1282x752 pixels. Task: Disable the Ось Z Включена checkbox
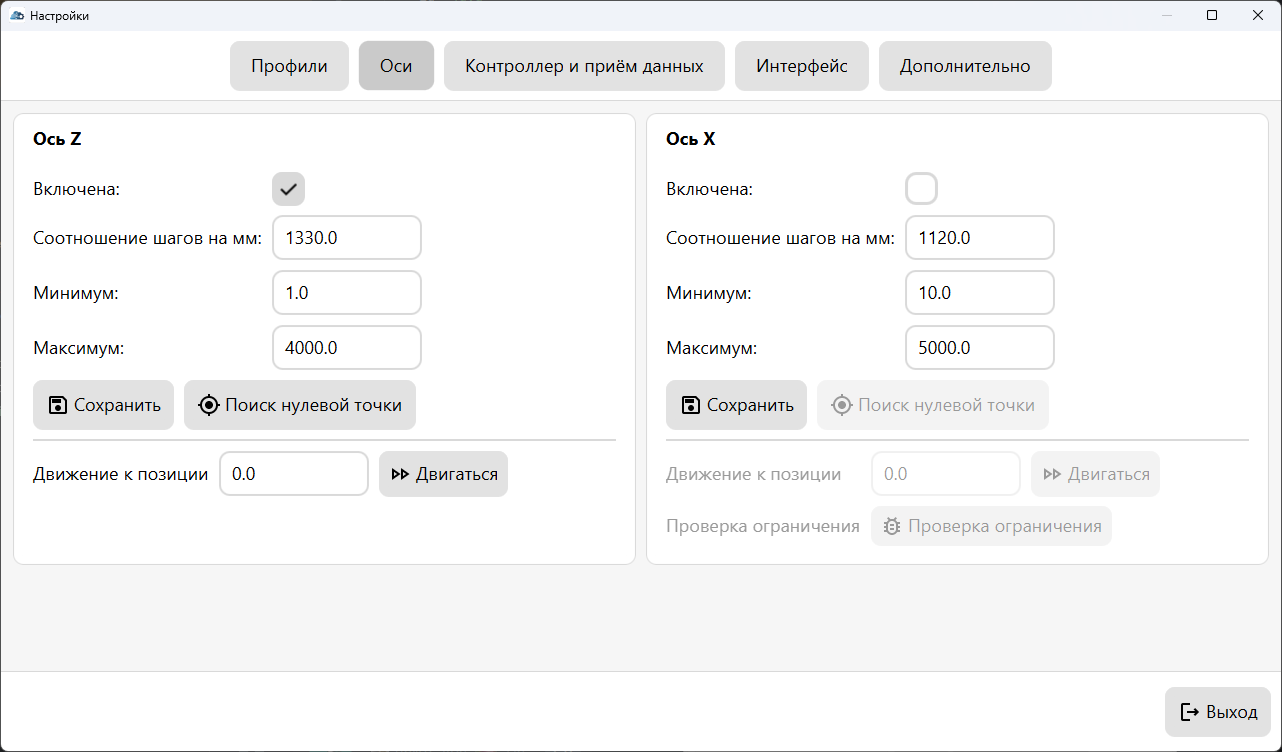288,189
